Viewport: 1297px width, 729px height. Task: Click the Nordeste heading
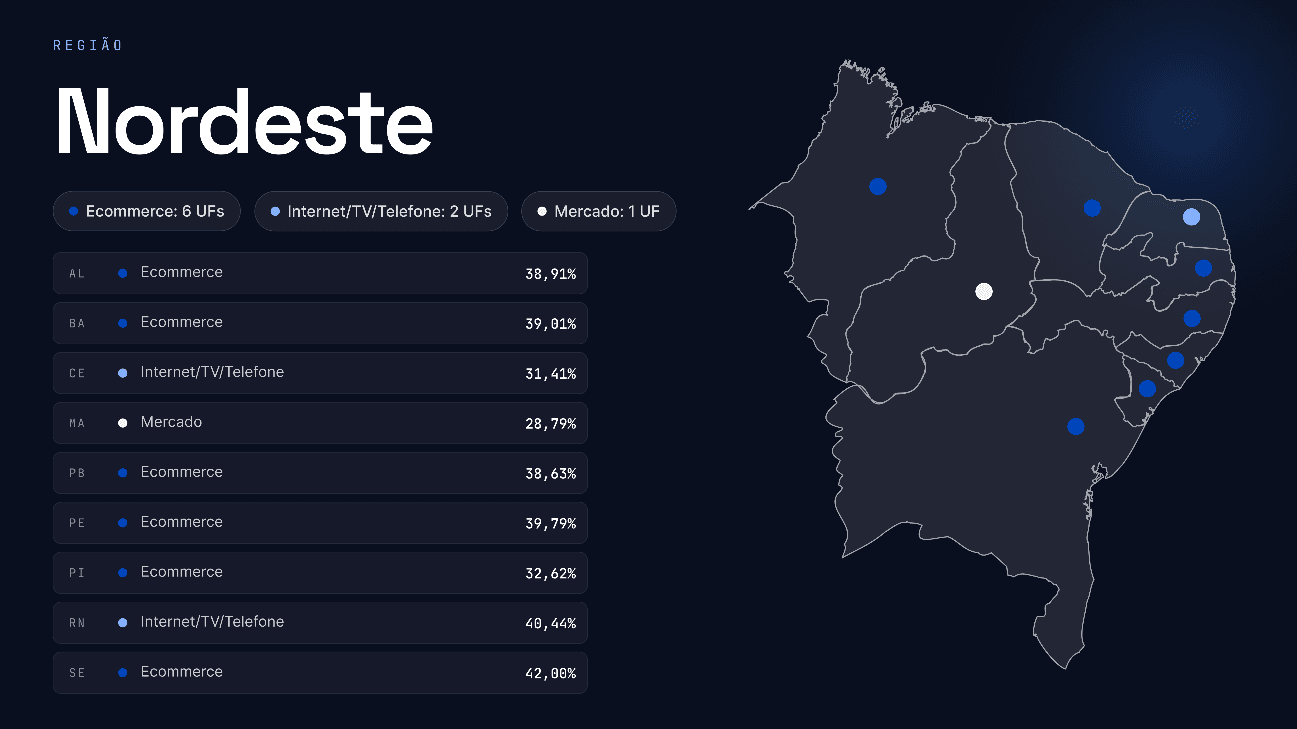pos(244,122)
